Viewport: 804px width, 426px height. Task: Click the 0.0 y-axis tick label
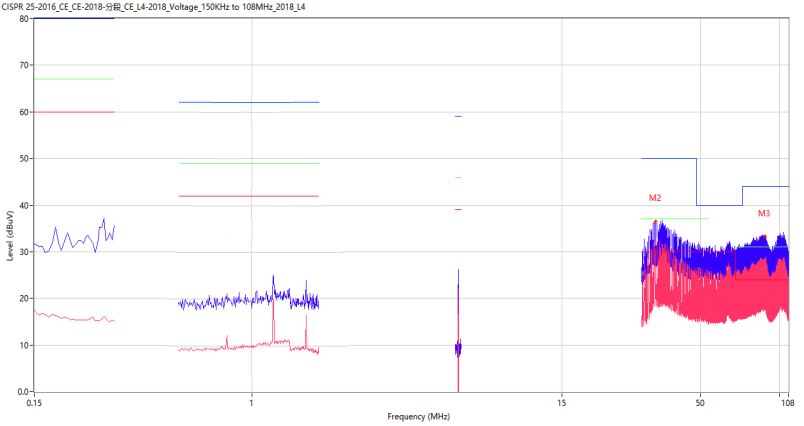click(x=23, y=392)
